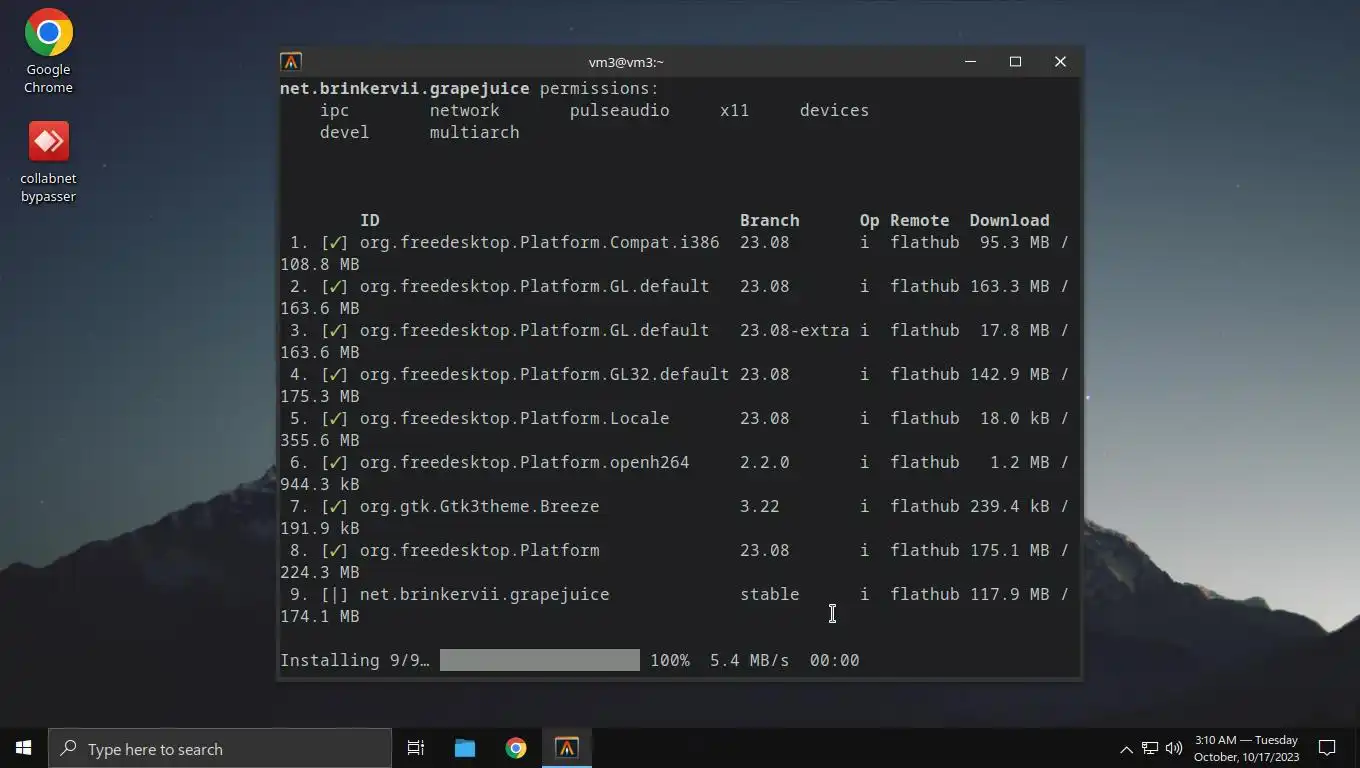Click the '117.9 MB' download size
Viewport: 1360px width, 768px height.
1010,594
